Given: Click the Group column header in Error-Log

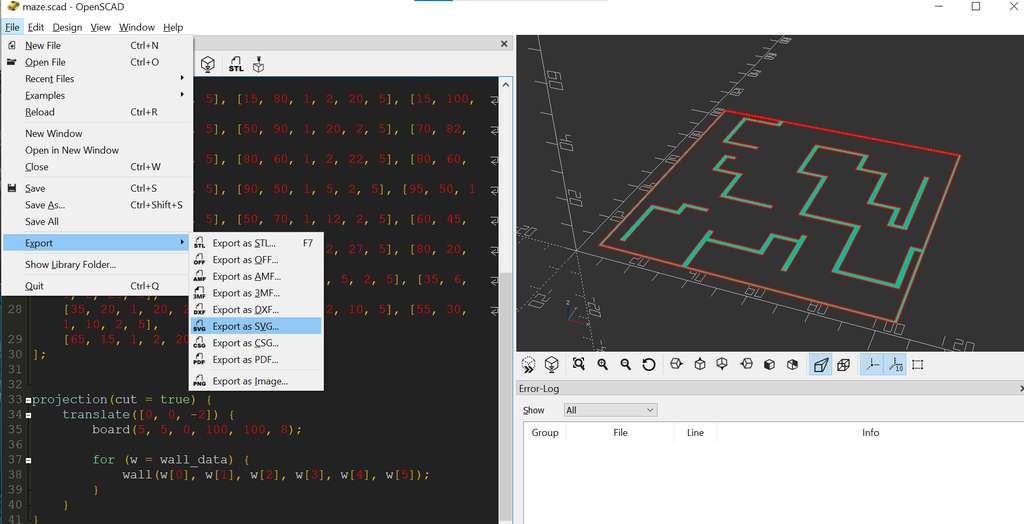Looking at the screenshot, I should coord(545,433).
